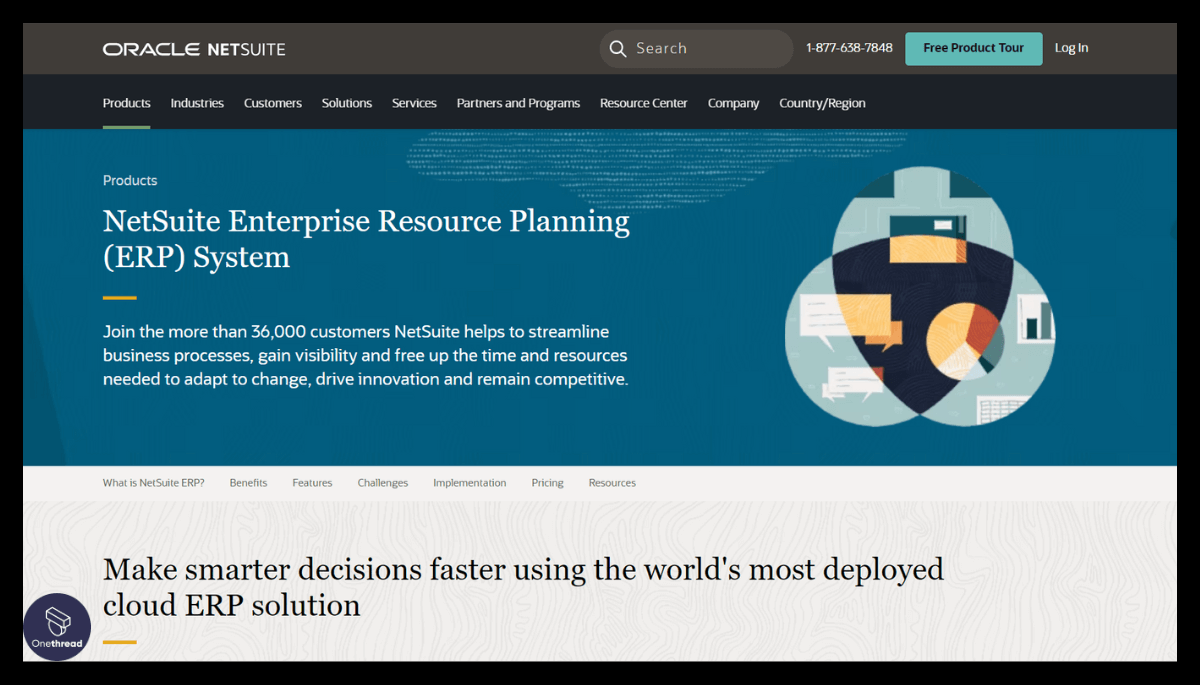Click the Free Product Tour button
The width and height of the screenshot is (1200, 685).
(x=973, y=48)
